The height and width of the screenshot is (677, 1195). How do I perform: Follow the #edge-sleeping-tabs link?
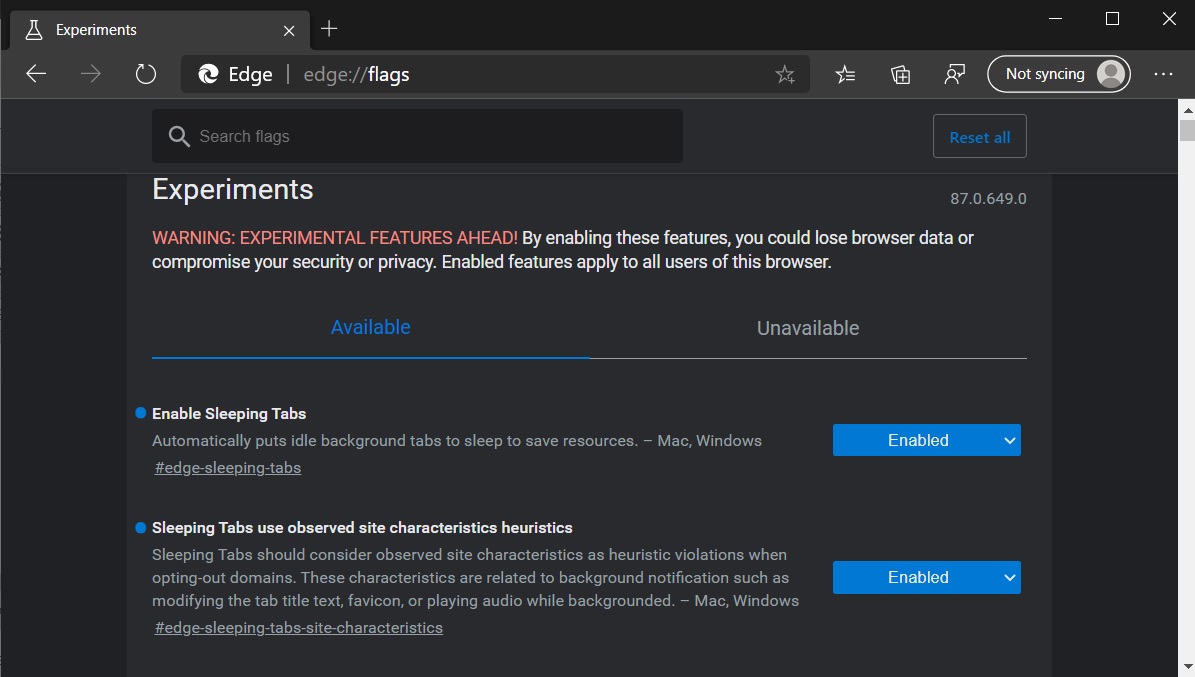(x=228, y=467)
